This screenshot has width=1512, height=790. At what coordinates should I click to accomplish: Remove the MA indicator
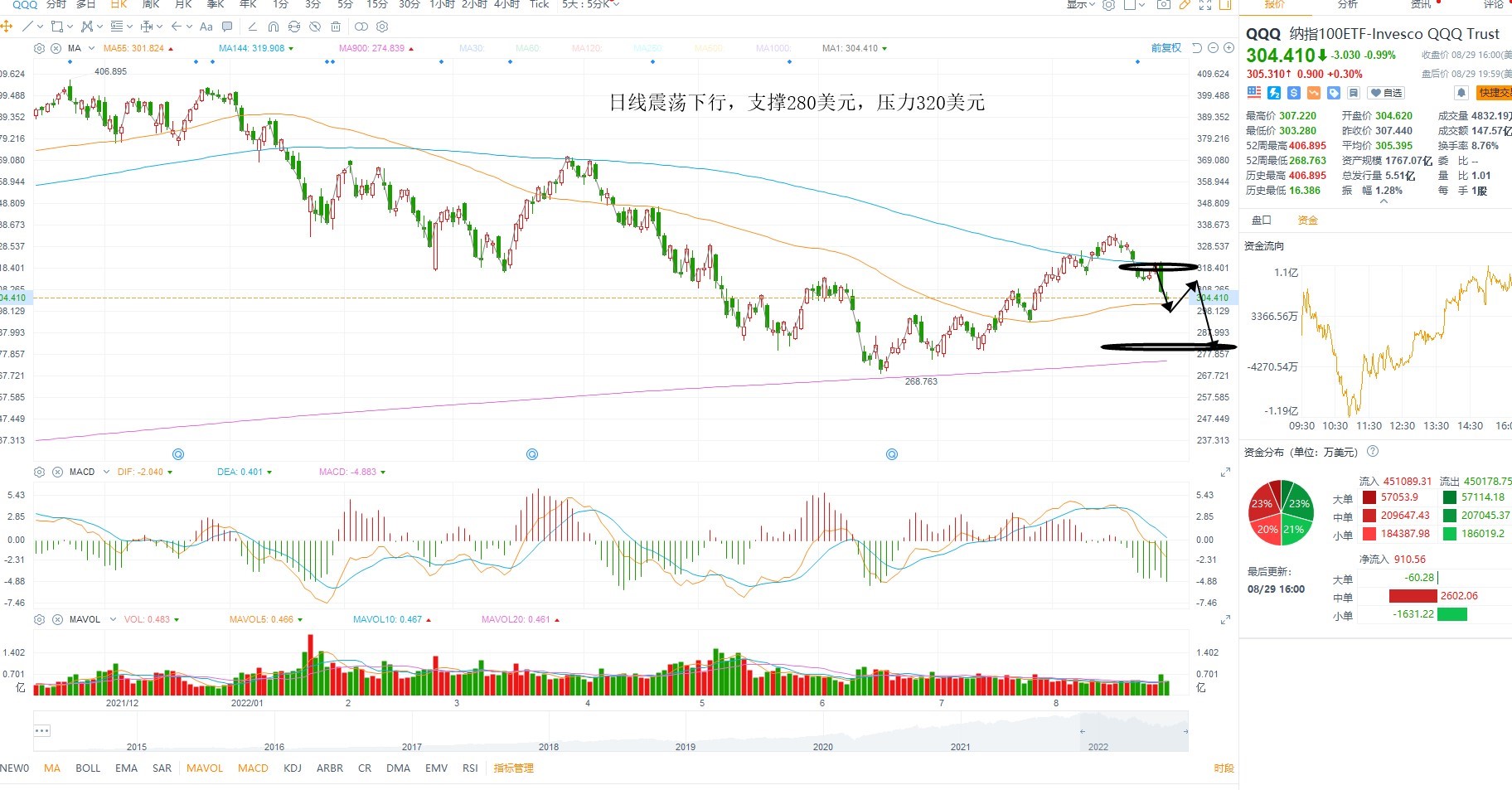[56, 48]
